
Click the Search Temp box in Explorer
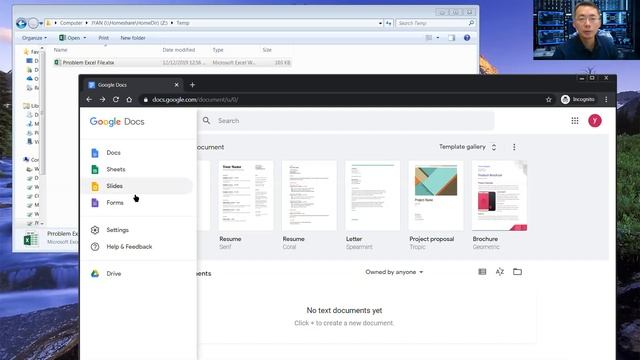[x=435, y=23]
